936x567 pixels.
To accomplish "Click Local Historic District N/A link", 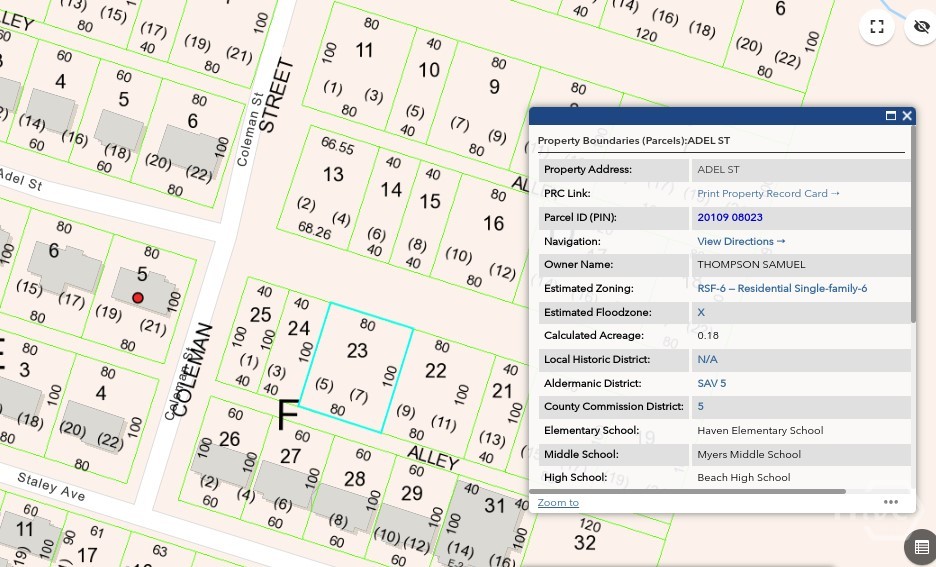I will tap(707, 359).
